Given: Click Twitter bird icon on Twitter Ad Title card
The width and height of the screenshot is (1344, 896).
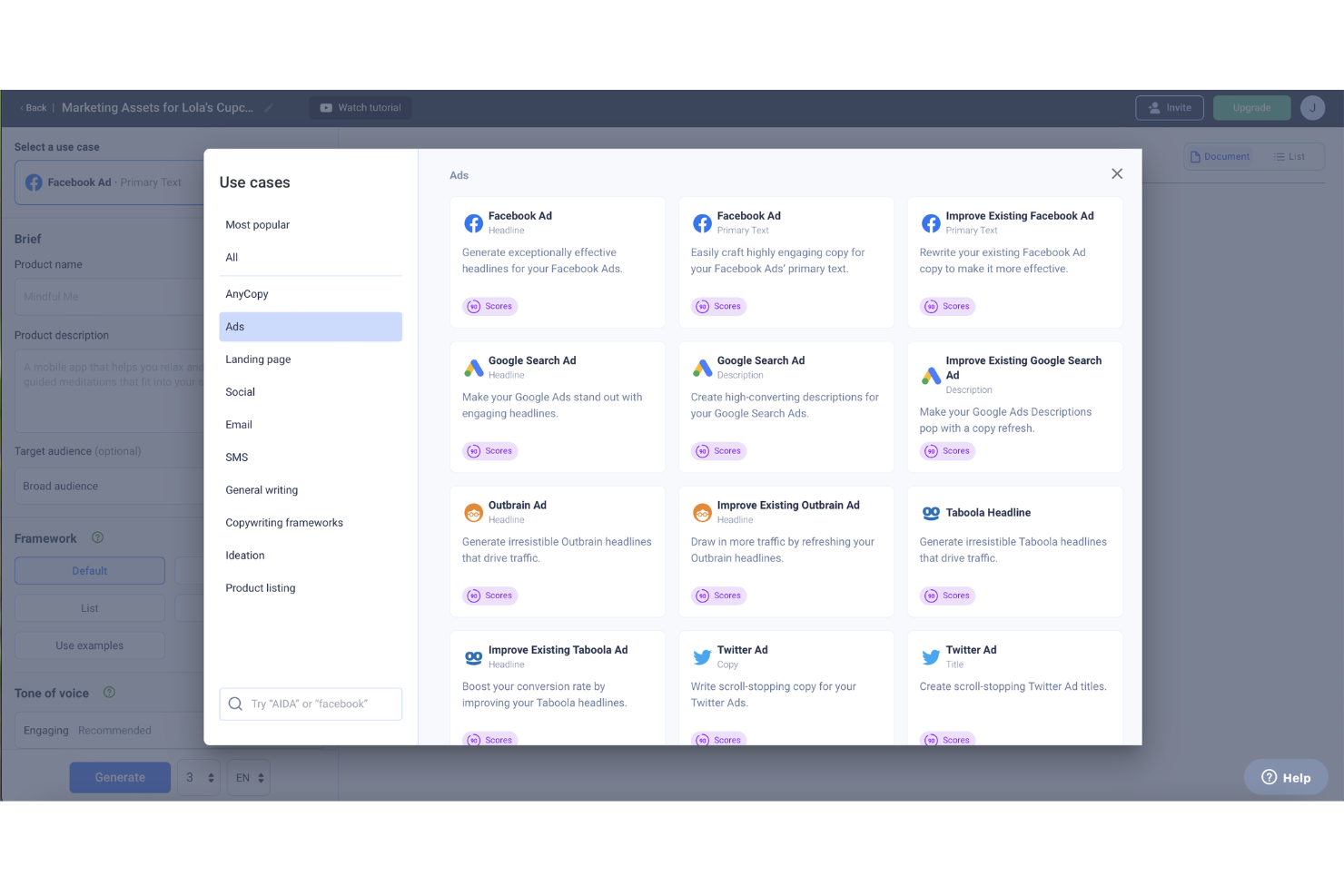Looking at the screenshot, I should (x=931, y=657).
